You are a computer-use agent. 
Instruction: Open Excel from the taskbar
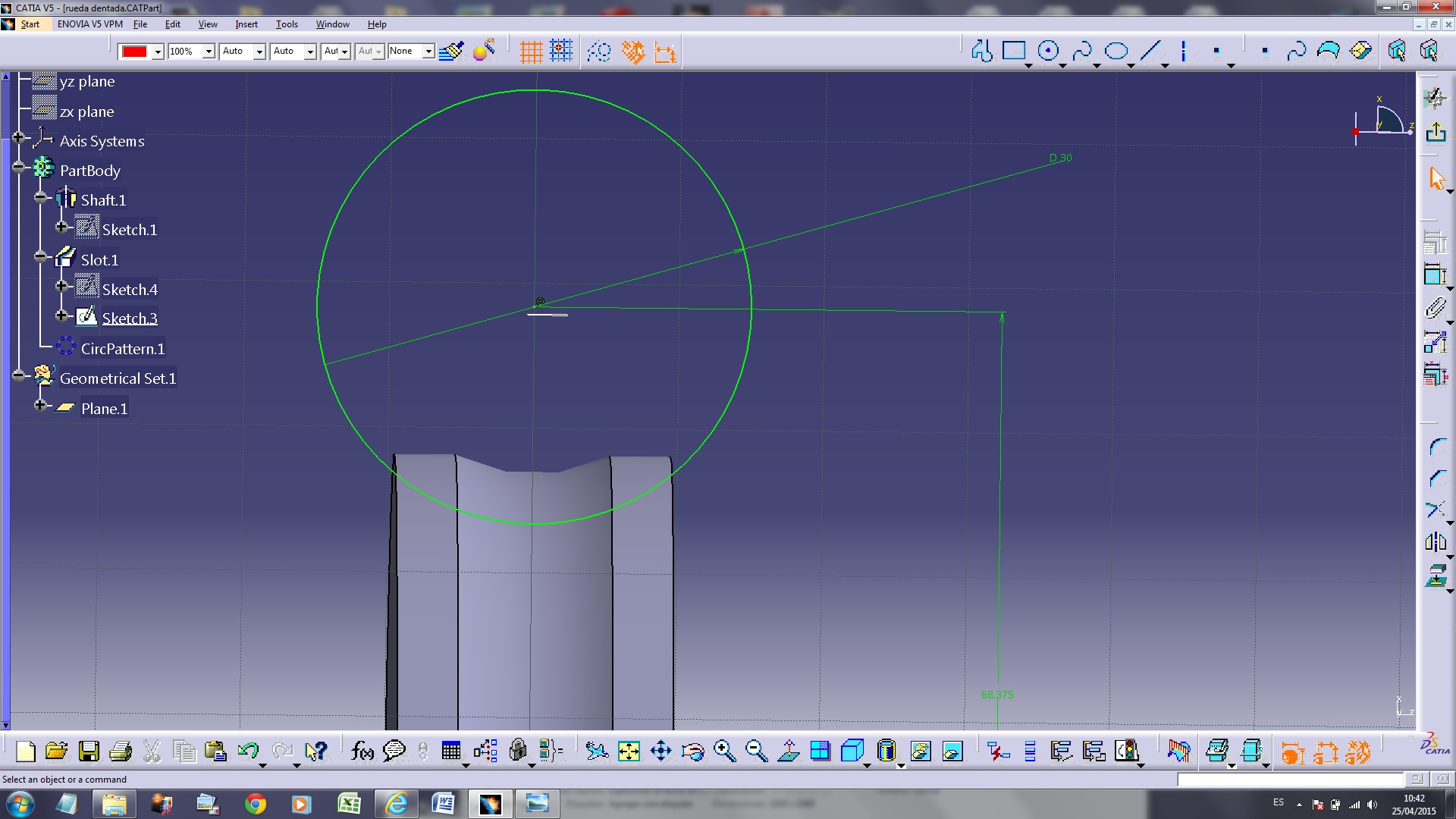(349, 804)
